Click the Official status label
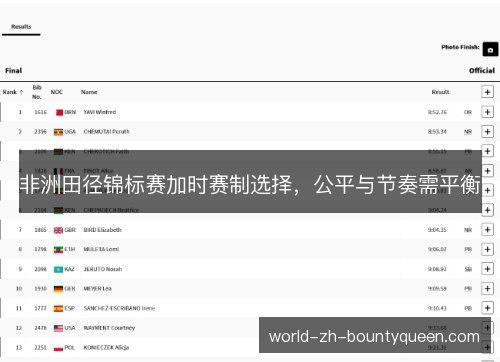 point(482,71)
